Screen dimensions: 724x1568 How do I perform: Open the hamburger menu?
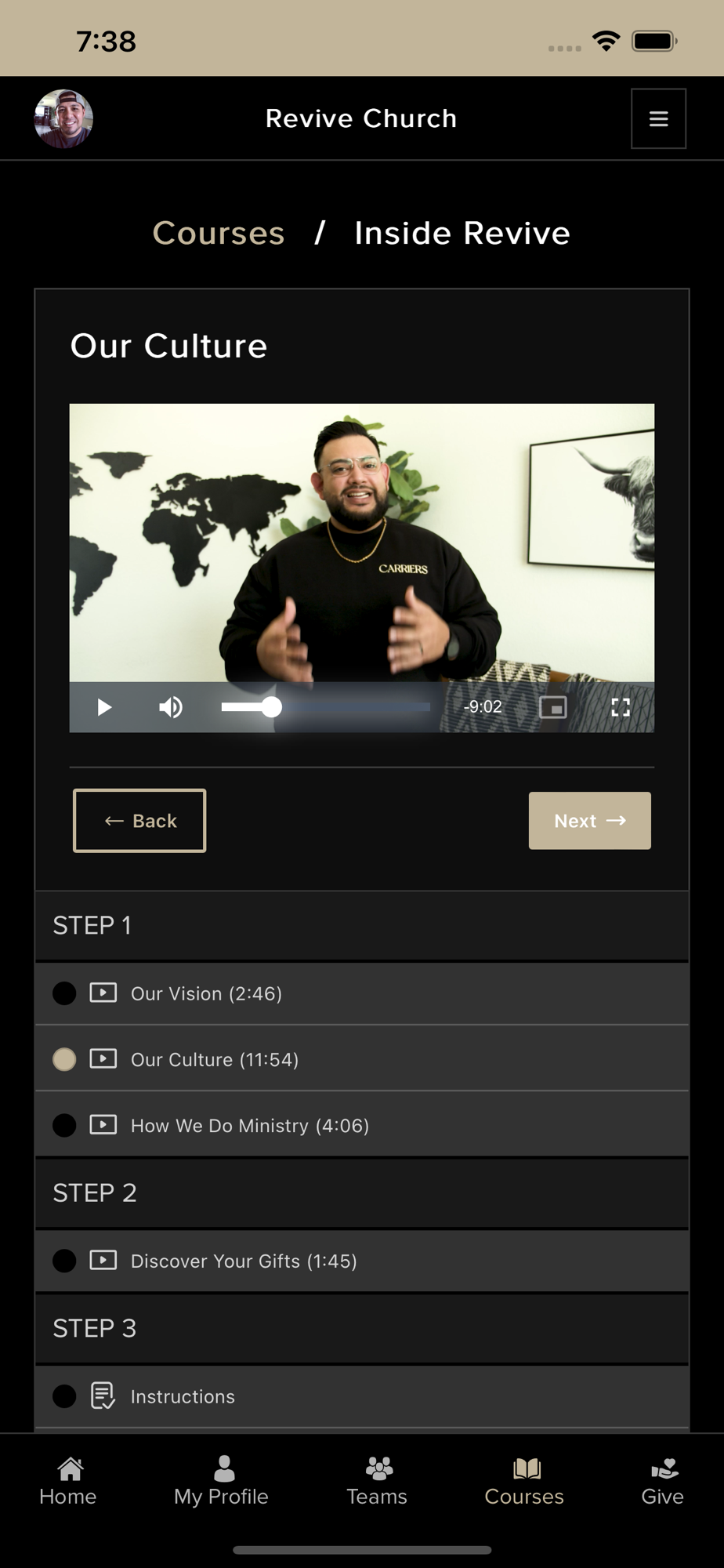(x=659, y=118)
